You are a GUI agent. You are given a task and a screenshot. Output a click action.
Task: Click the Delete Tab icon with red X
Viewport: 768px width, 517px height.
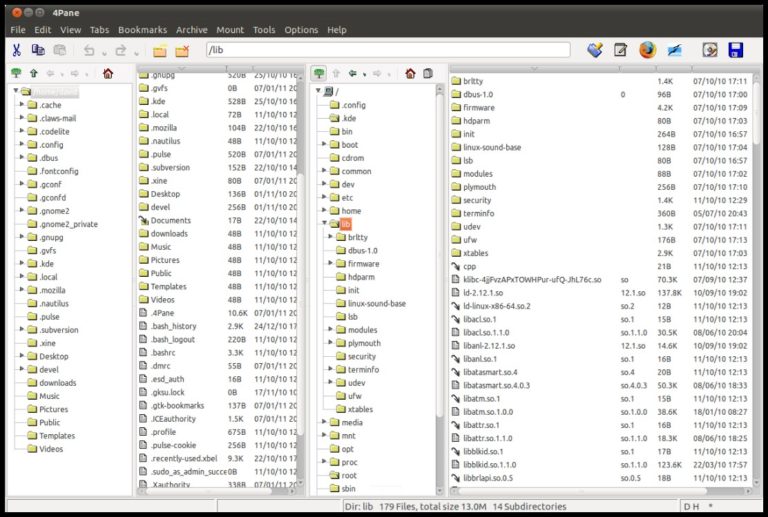pyautogui.click(x=182, y=50)
